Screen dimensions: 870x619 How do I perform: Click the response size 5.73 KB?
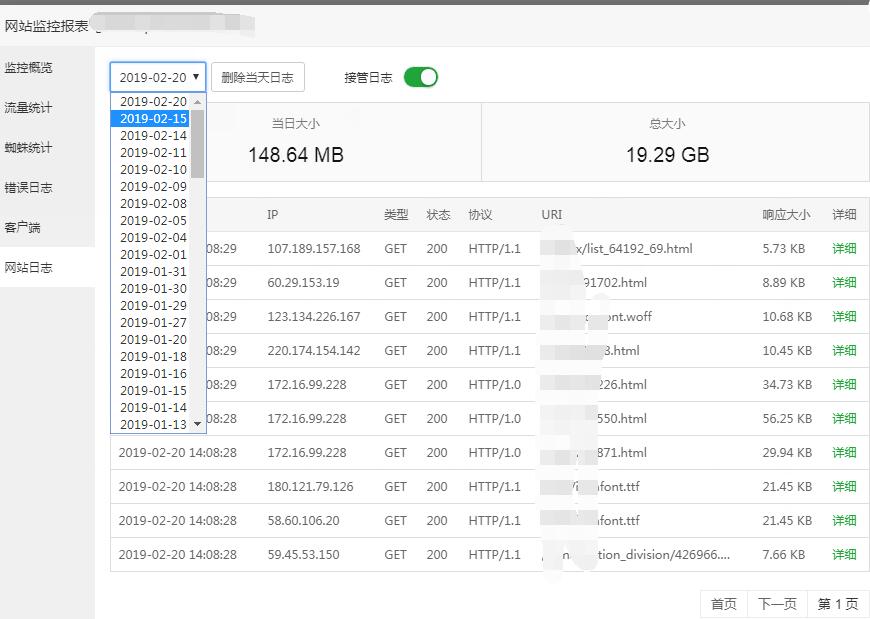[783, 248]
